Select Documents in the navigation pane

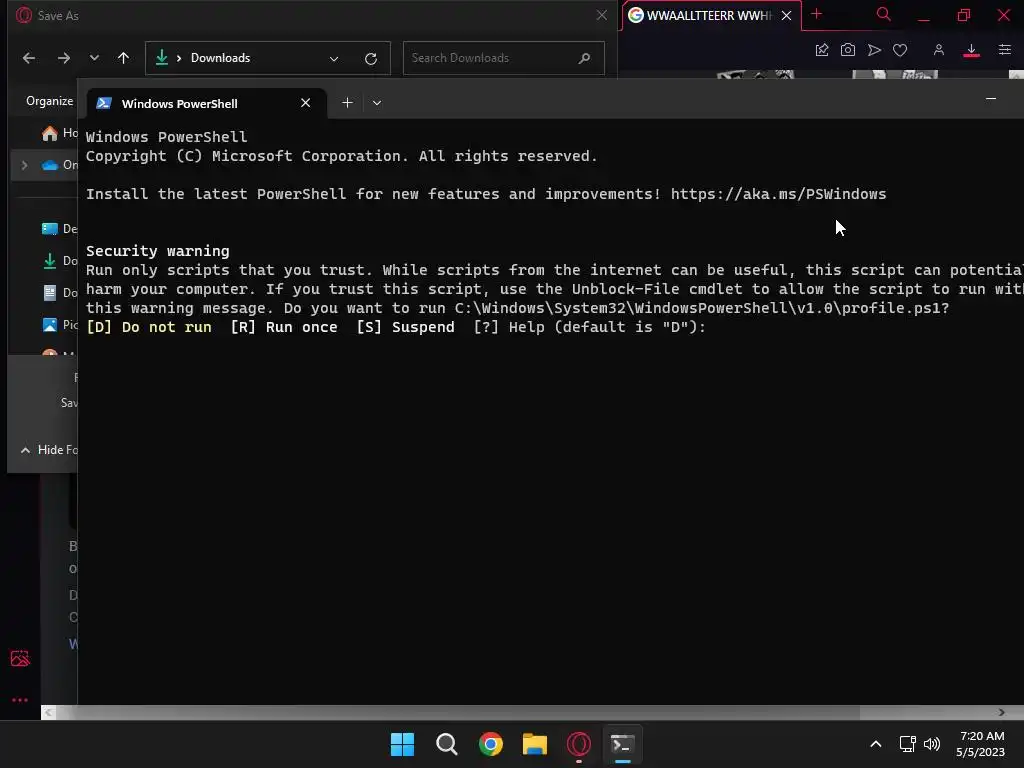click(59, 293)
